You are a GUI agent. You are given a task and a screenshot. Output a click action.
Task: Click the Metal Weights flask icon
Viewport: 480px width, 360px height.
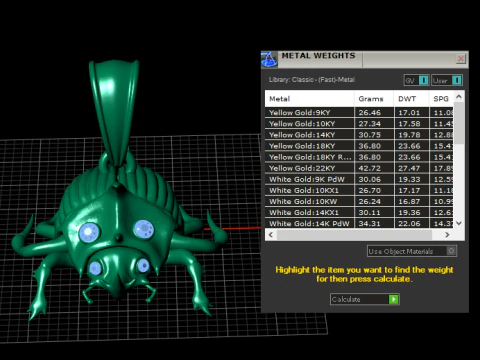tap(269, 59)
